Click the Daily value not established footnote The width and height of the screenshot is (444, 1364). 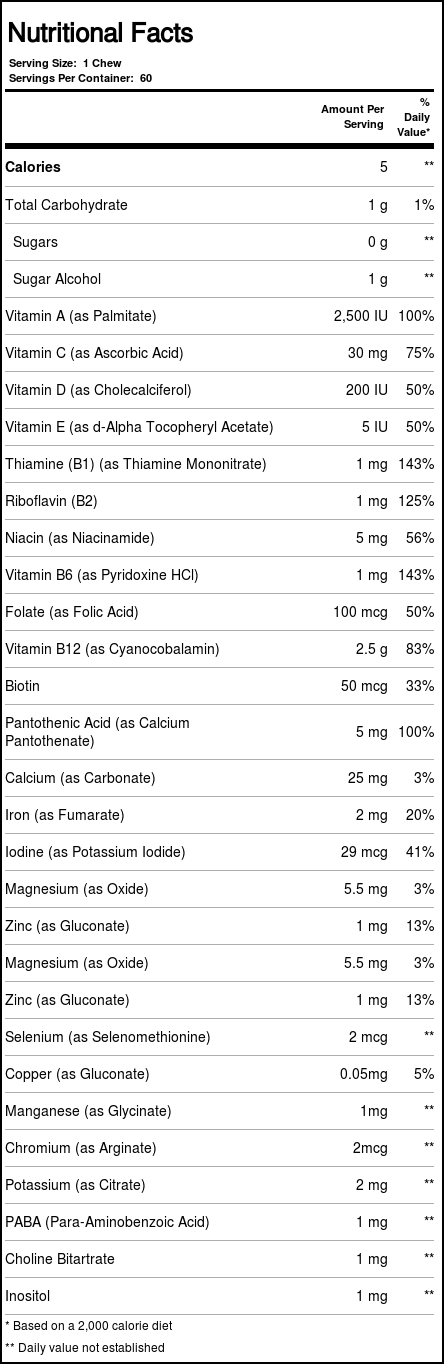(x=85, y=1347)
